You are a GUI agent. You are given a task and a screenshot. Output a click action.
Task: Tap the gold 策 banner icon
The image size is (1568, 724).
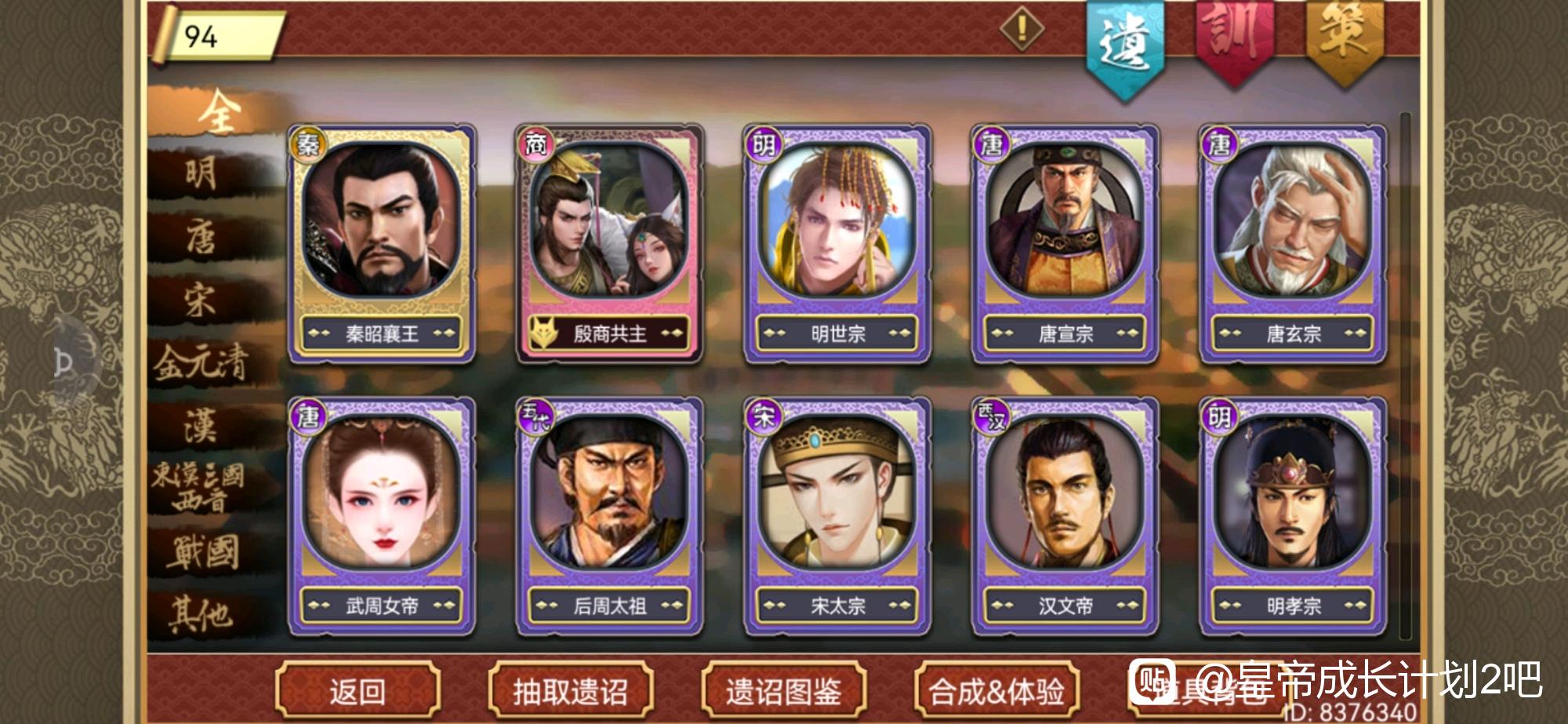click(x=1345, y=41)
